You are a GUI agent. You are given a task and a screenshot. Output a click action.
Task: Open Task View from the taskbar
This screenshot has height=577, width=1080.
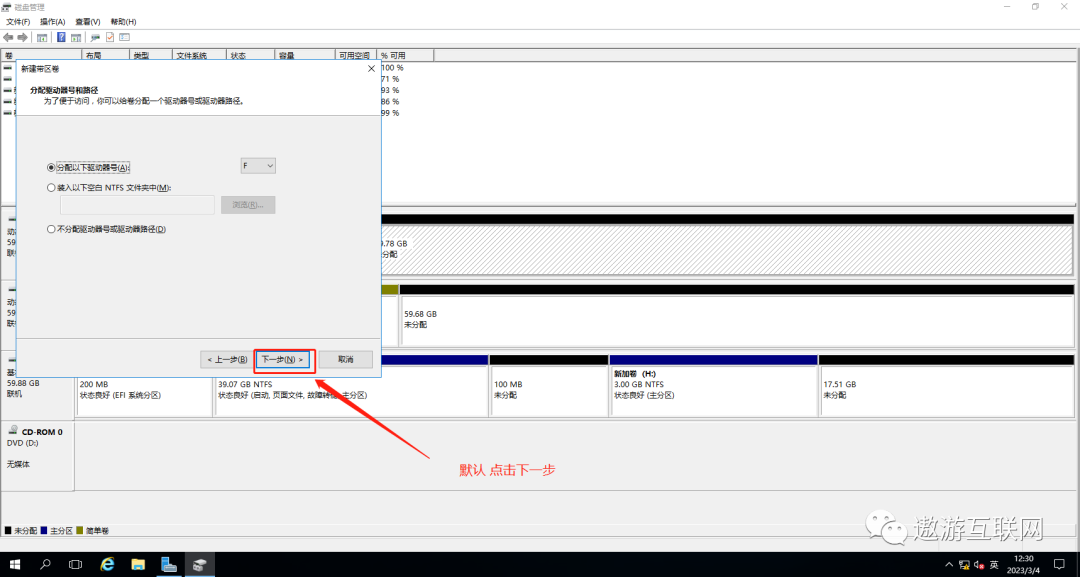pos(76,565)
